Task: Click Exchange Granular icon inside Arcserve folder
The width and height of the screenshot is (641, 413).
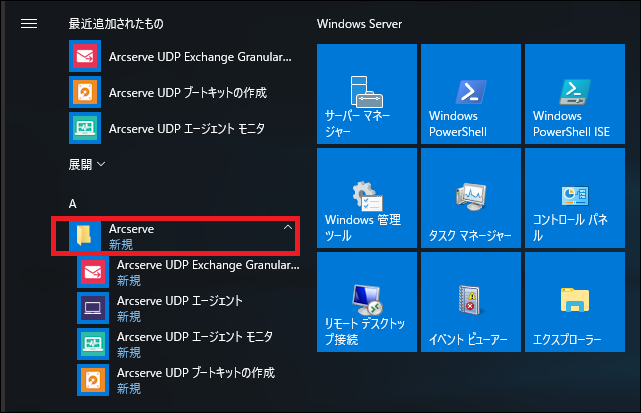Action: click(93, 272)
